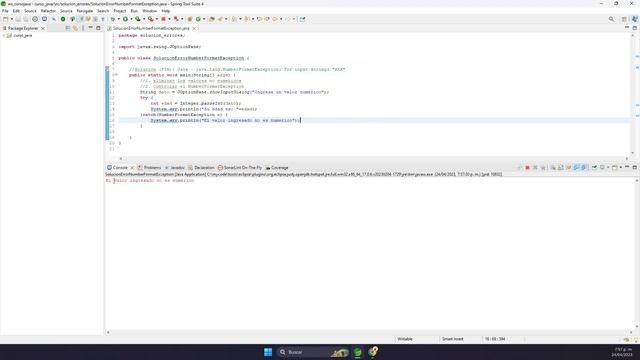640x360 pixels.
Task: Click the public class declaration line
Action: coord(184,58)
